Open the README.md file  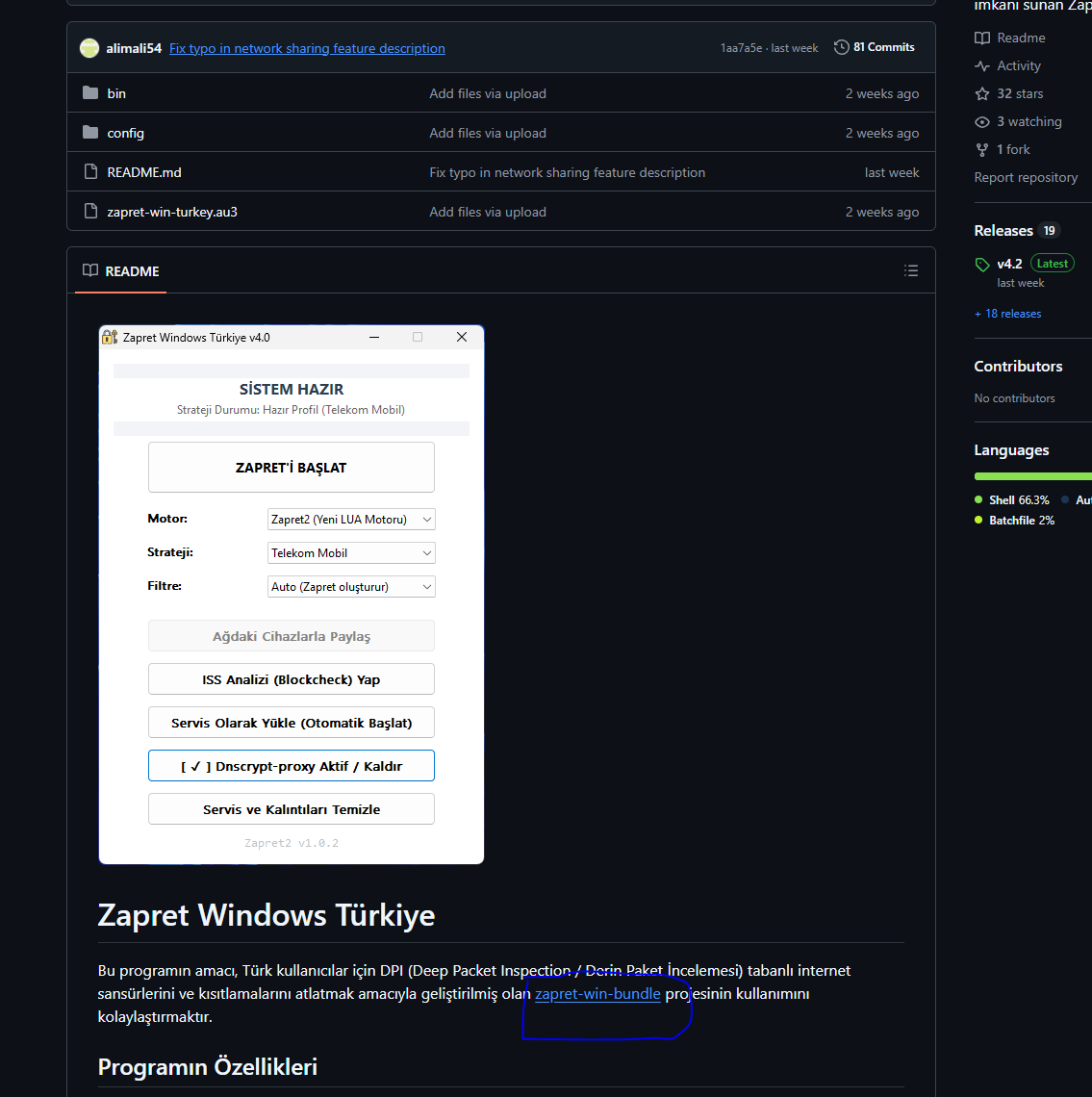click(x=144, y=172)
